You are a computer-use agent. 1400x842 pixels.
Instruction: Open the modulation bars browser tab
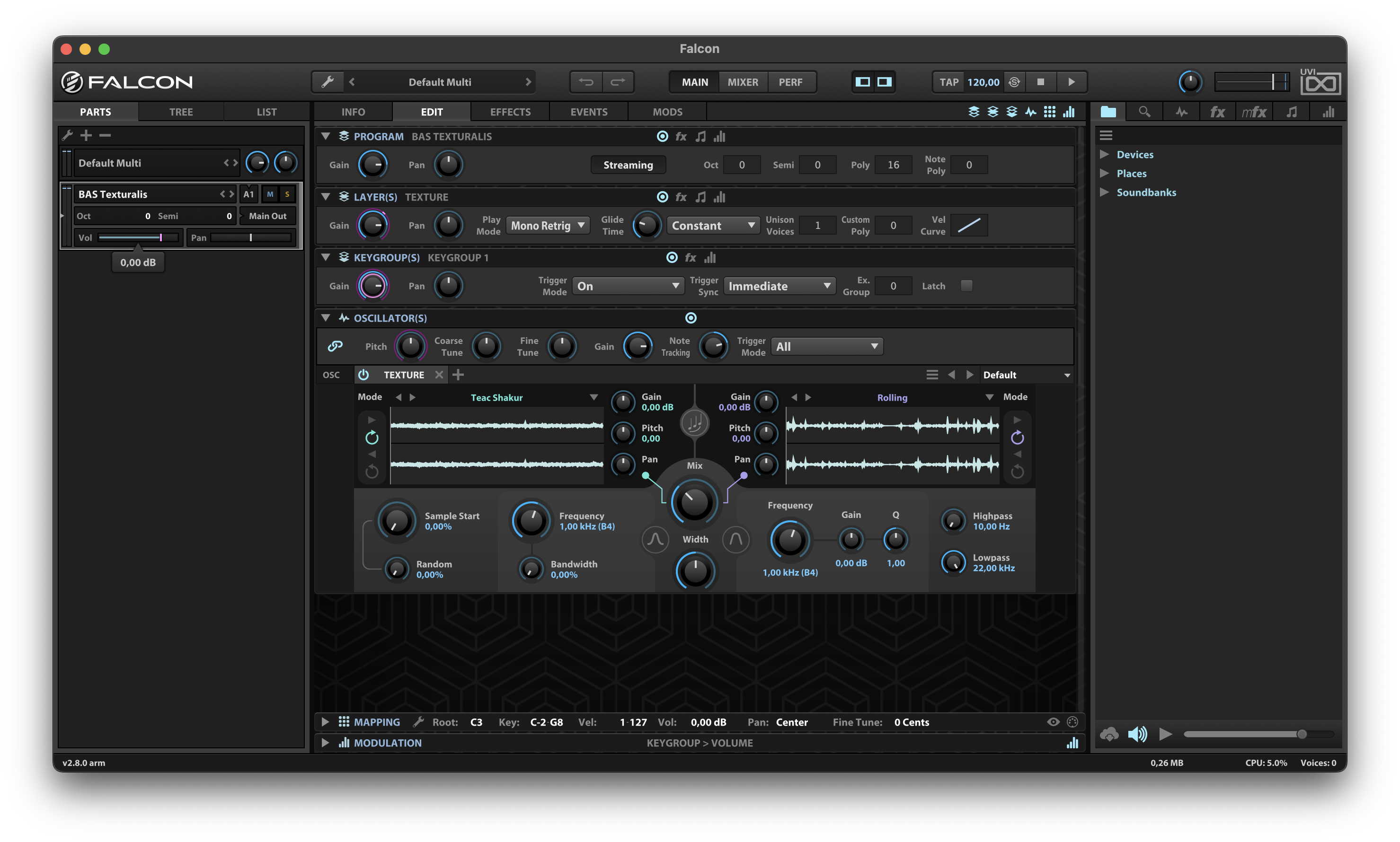tap(1328, 112)
